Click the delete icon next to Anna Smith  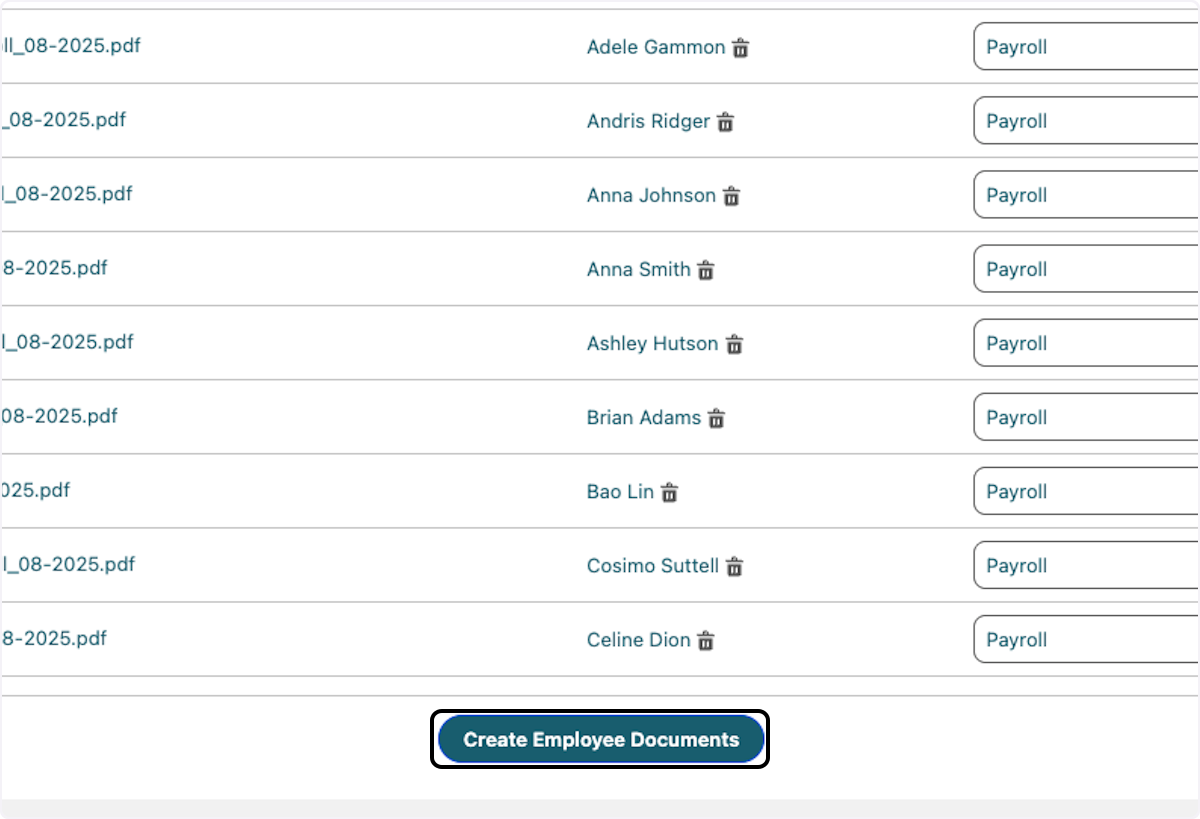pos(705,270)
